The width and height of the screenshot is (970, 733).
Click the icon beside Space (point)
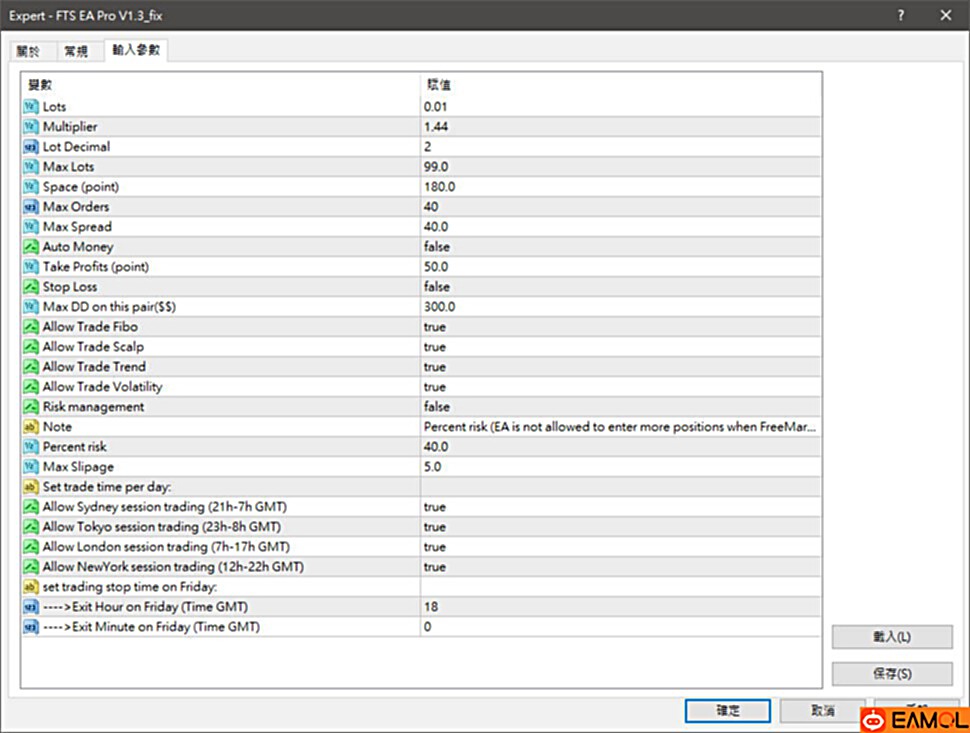click(x=31, y=187)
